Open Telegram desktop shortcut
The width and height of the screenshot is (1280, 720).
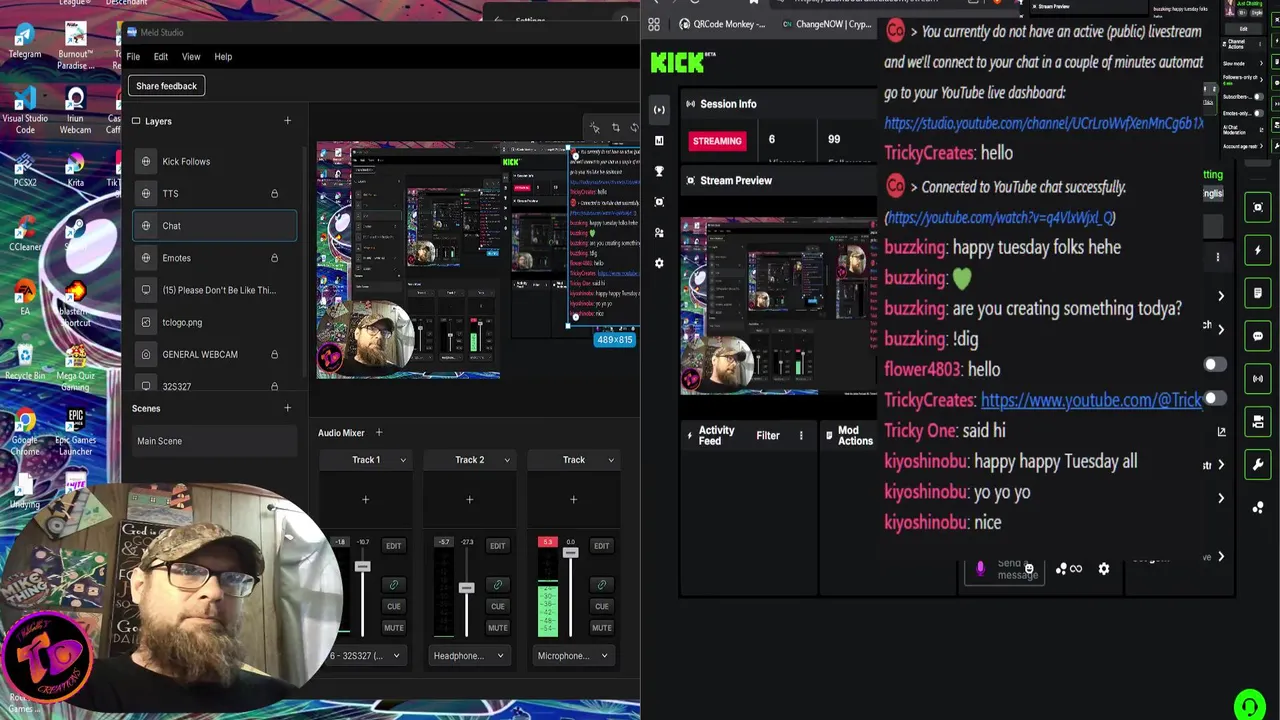tap(25, 40)
